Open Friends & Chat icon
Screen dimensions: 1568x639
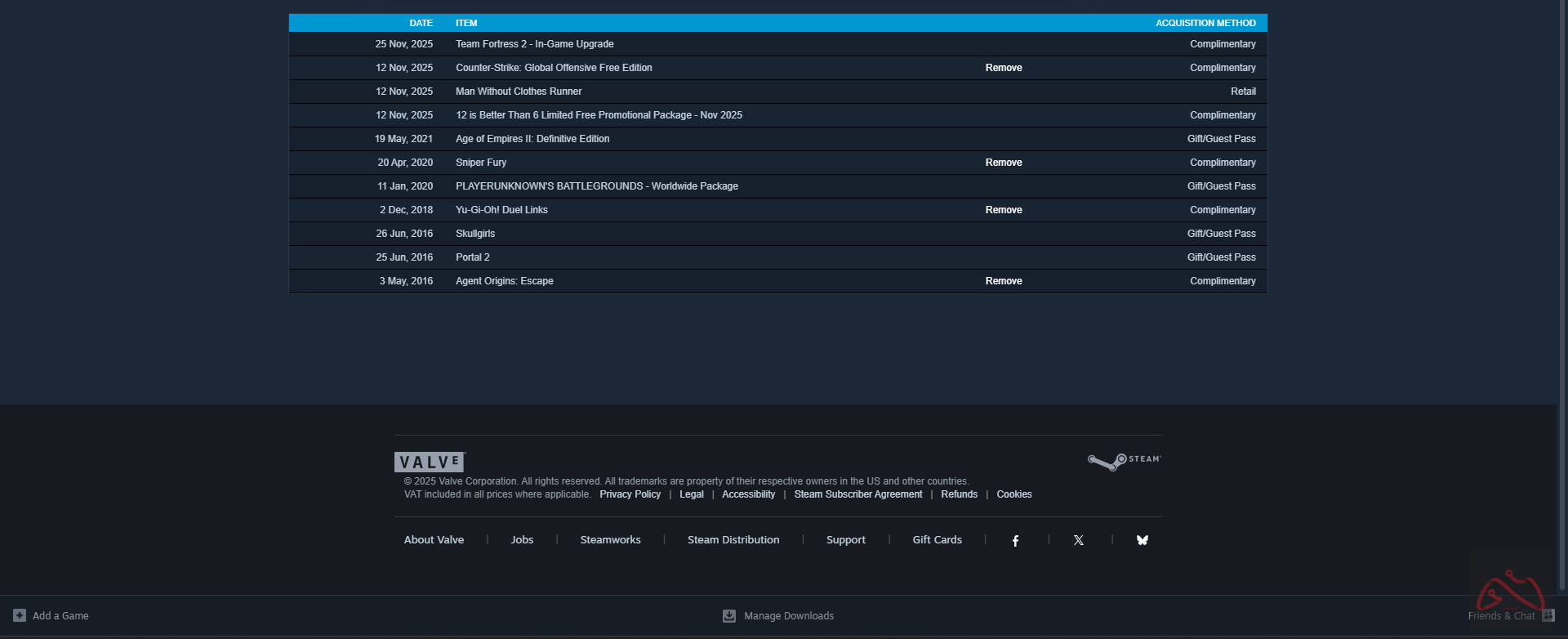pyautogui.click(x=1548, y=616)
